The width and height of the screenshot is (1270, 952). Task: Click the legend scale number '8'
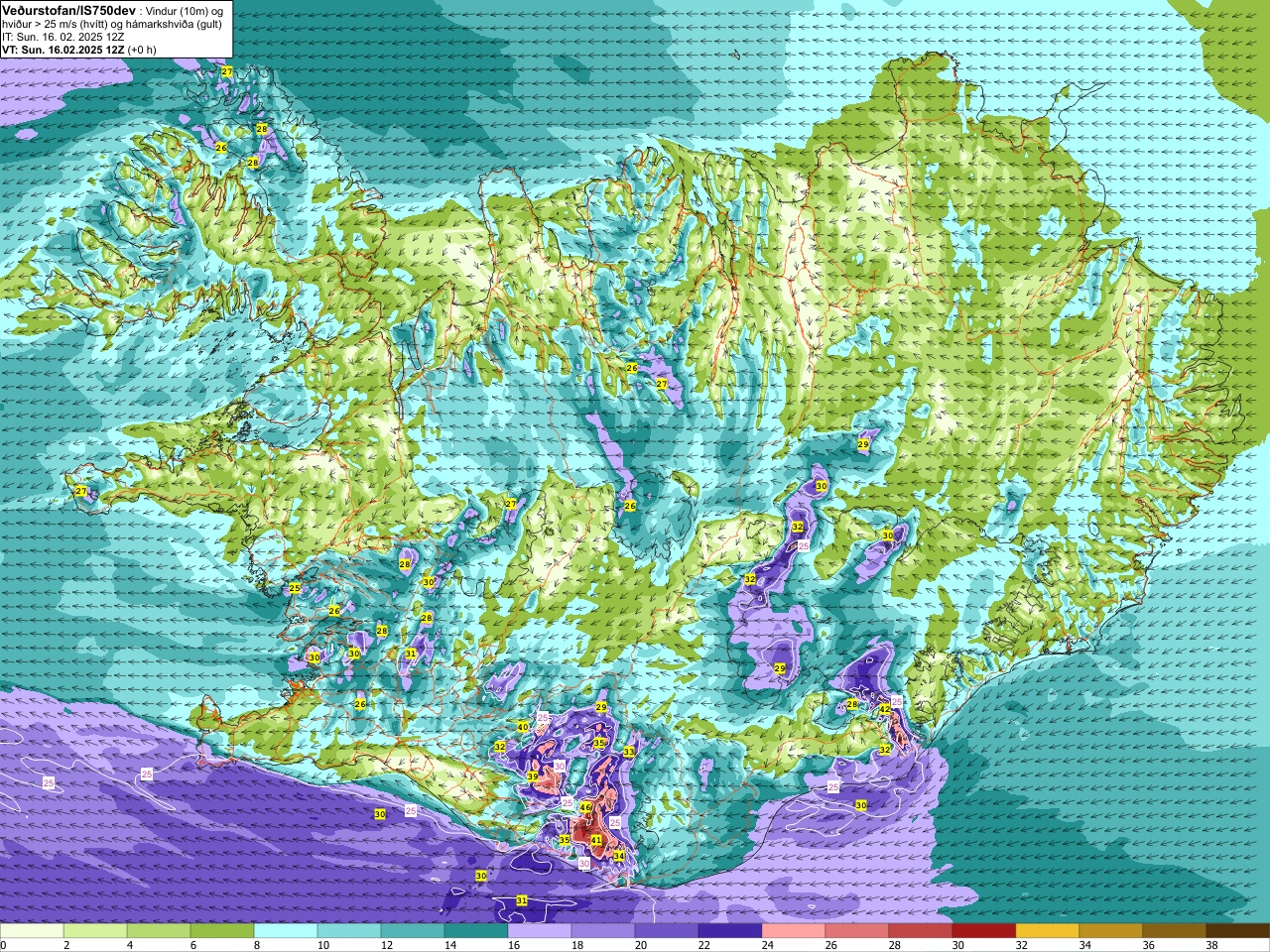[257, 945]
